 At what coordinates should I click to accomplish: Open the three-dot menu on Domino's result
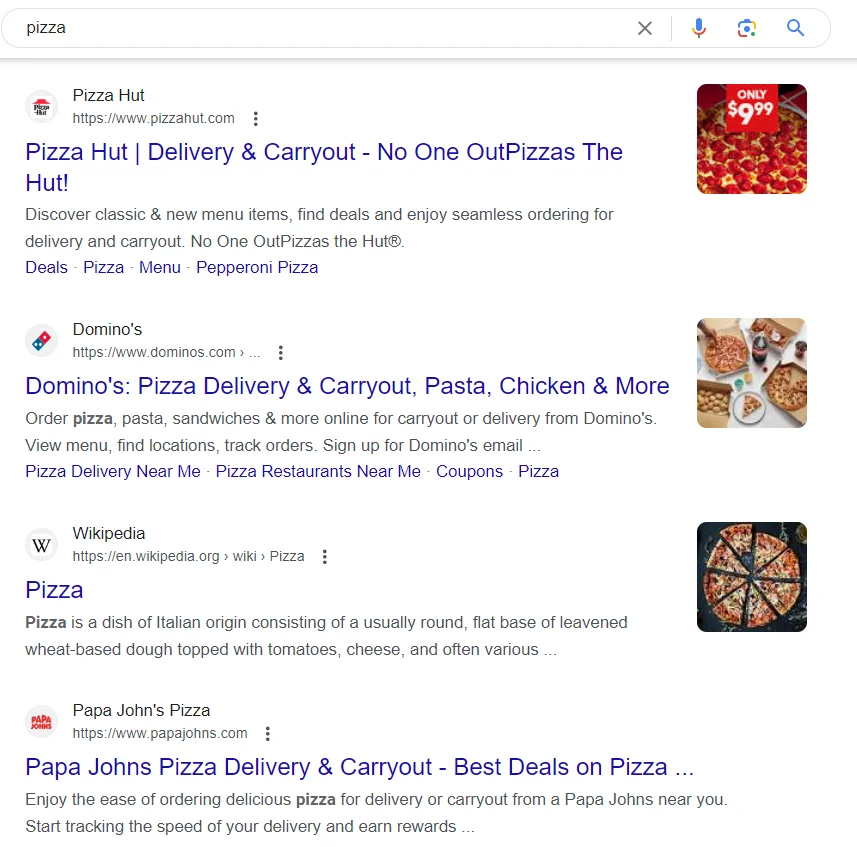point(281,352)
